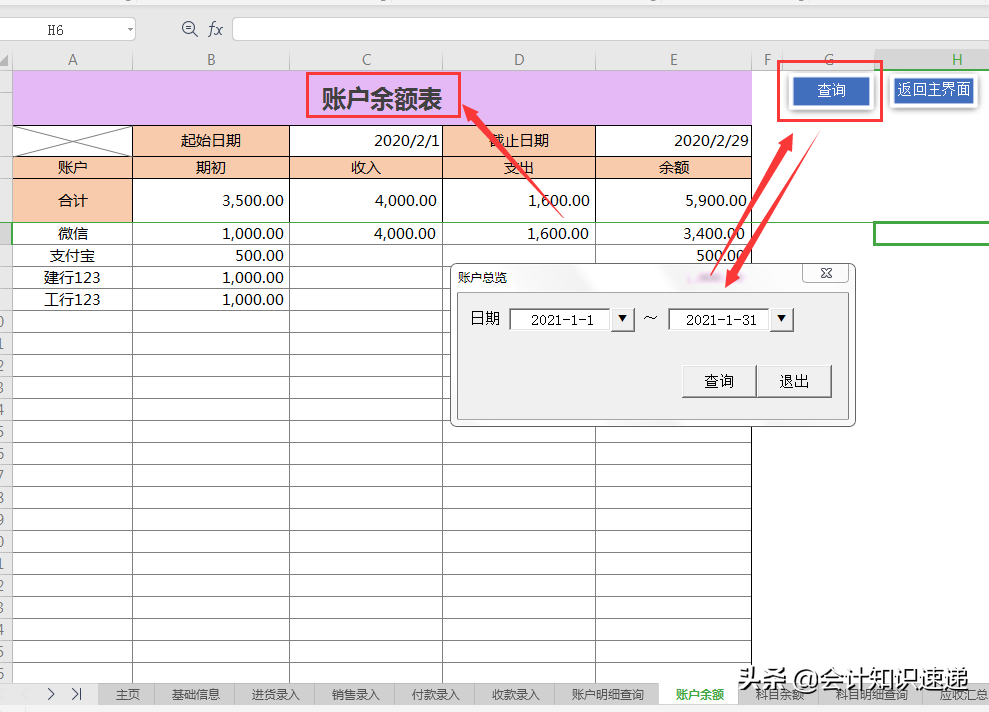Click the 建行123 account cell

tap(73, 277)
